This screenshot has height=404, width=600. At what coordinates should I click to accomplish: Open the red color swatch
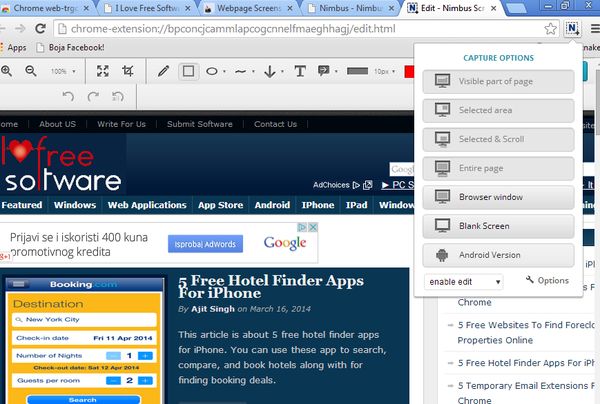click(409, 72)
